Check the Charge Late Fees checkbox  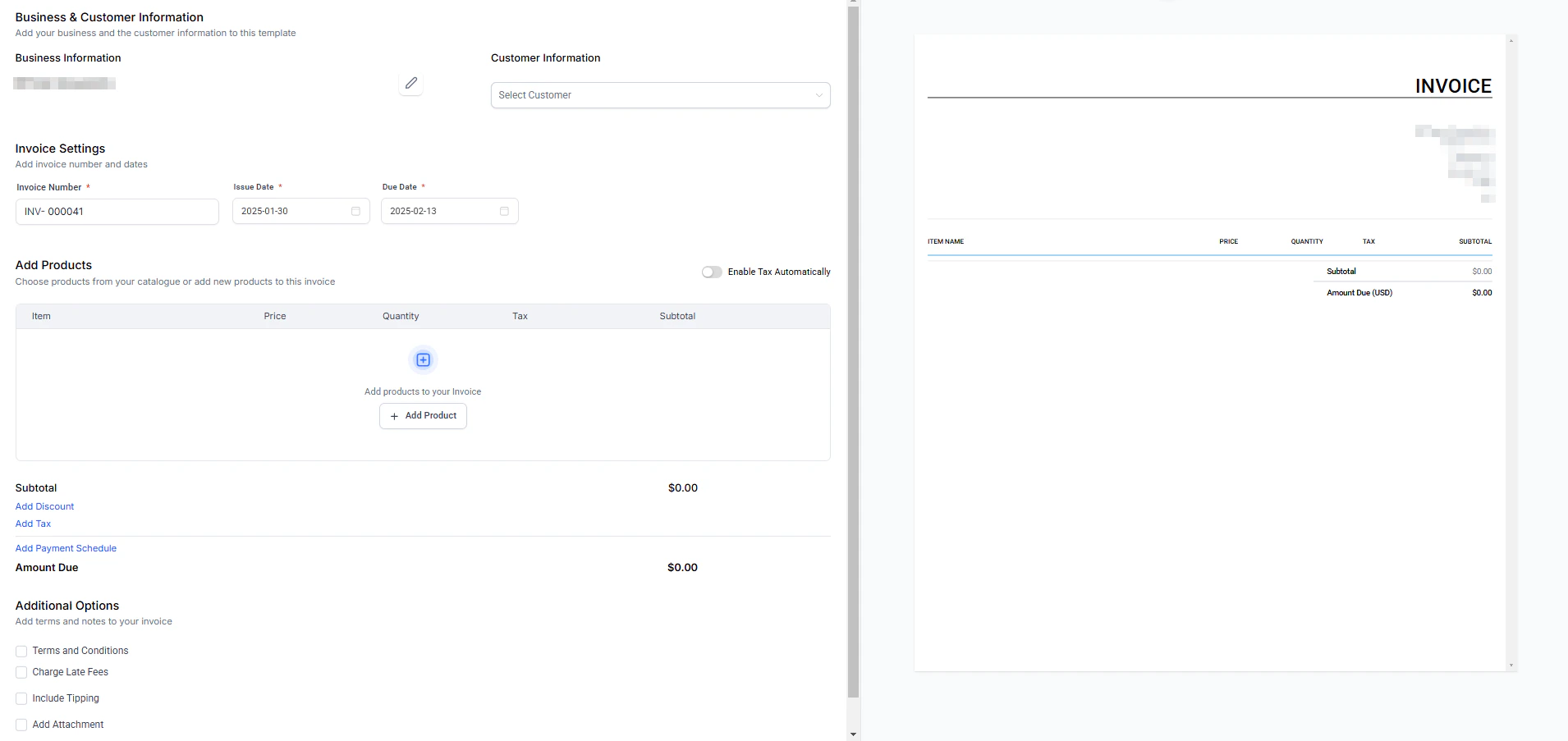click(x=21, y=672)
